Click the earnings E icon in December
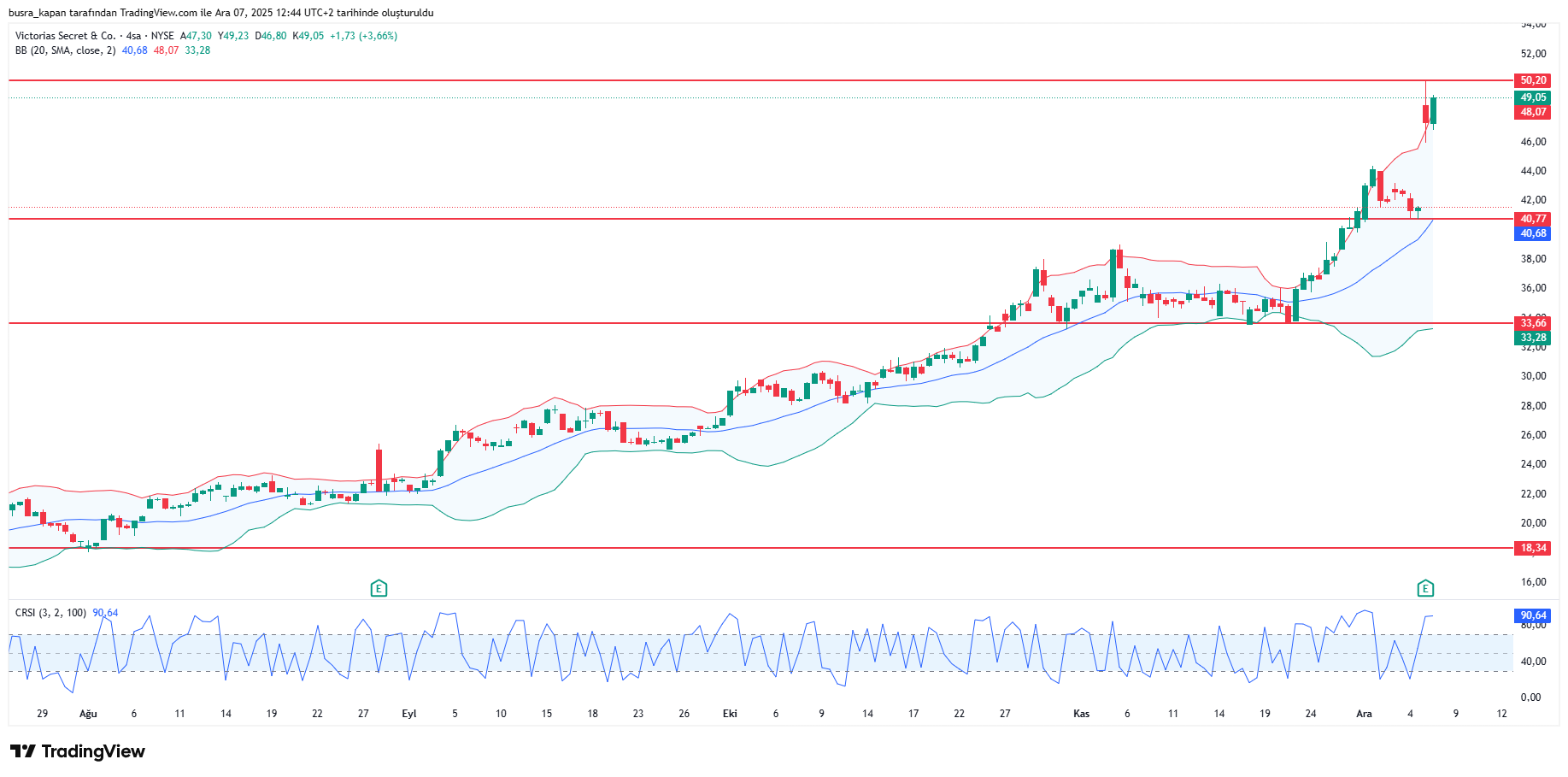The image size is (1568, 777). pos(1424,588)
